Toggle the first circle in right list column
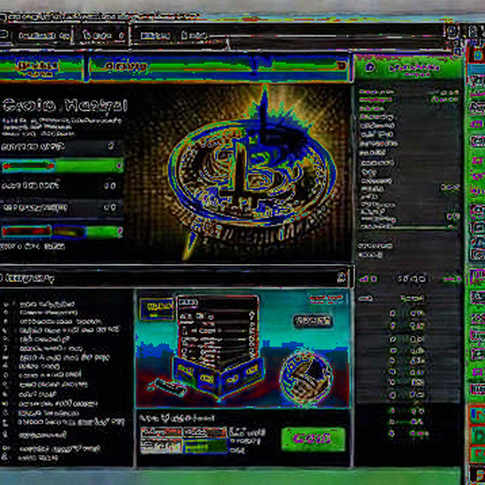 click(x=393, y=313)
